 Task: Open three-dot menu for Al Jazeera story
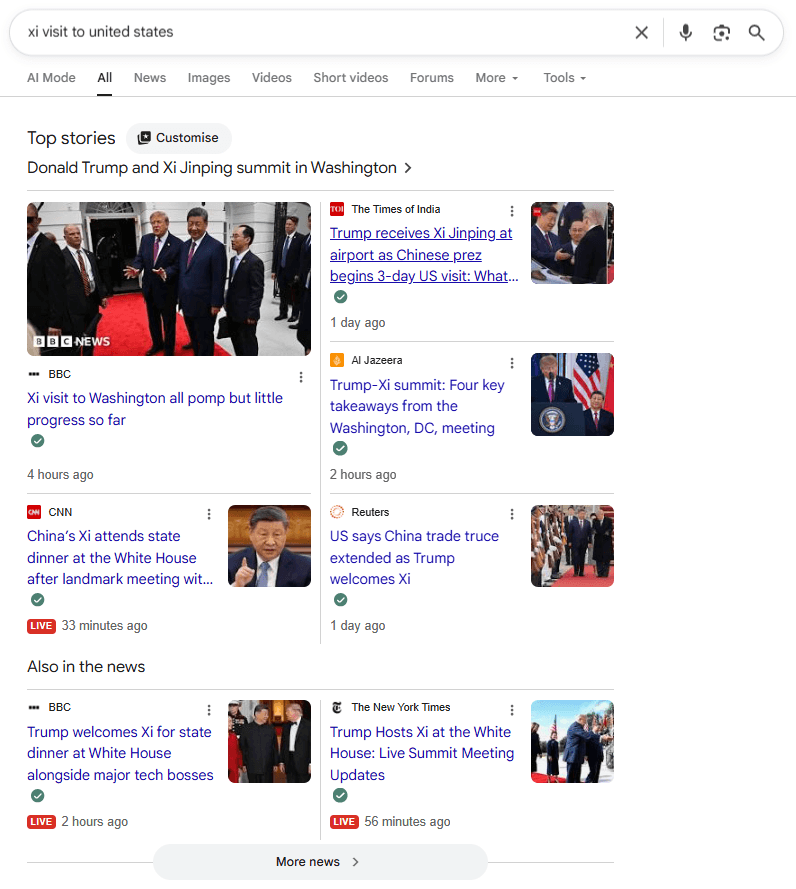click(512, 363)
